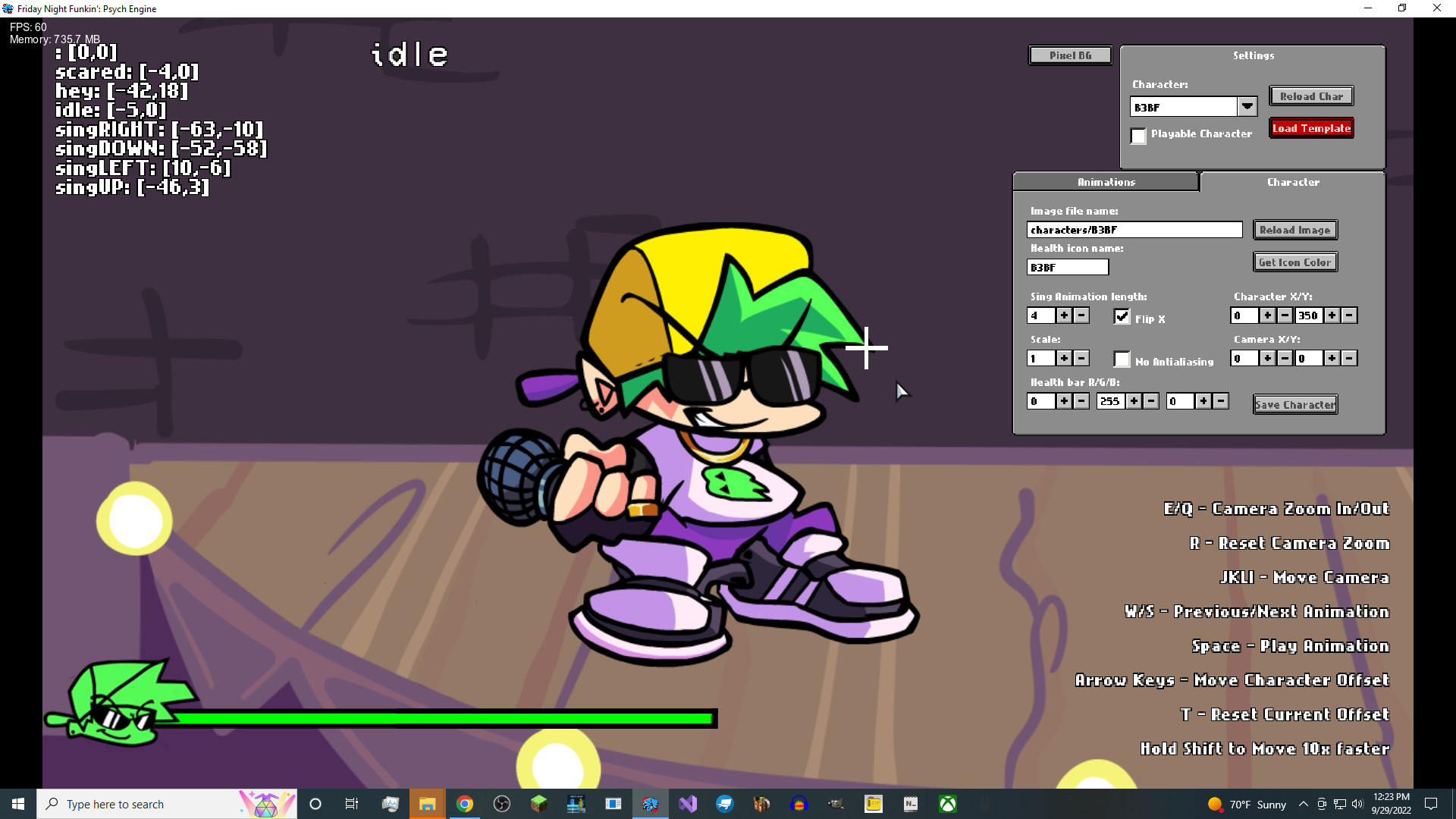Launch the Xbox app from the taskbar
The height and width of the screenshot is (819, 1456).
tap(947, 804)
